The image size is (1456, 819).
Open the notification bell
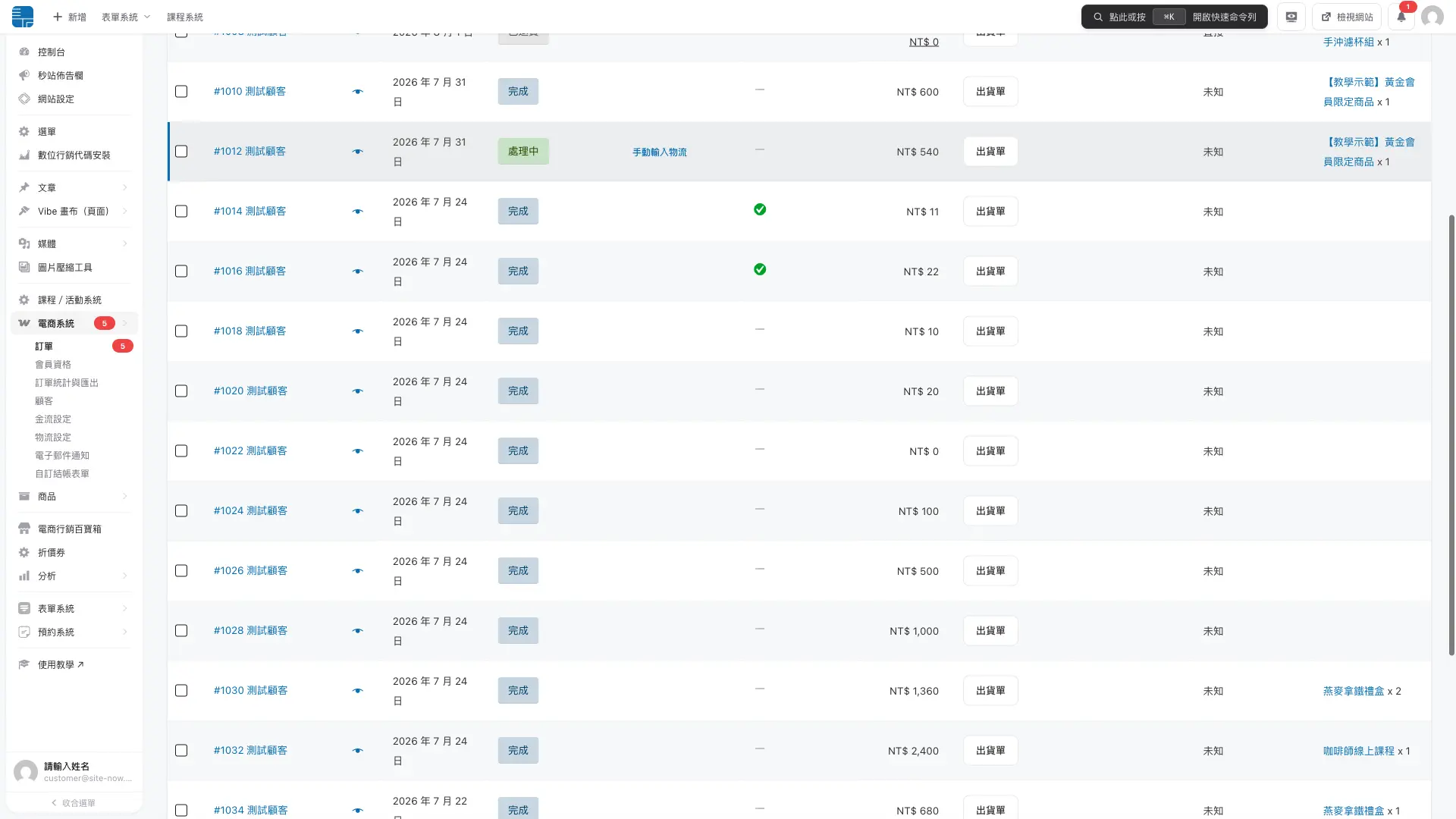tap(1401, 17)
